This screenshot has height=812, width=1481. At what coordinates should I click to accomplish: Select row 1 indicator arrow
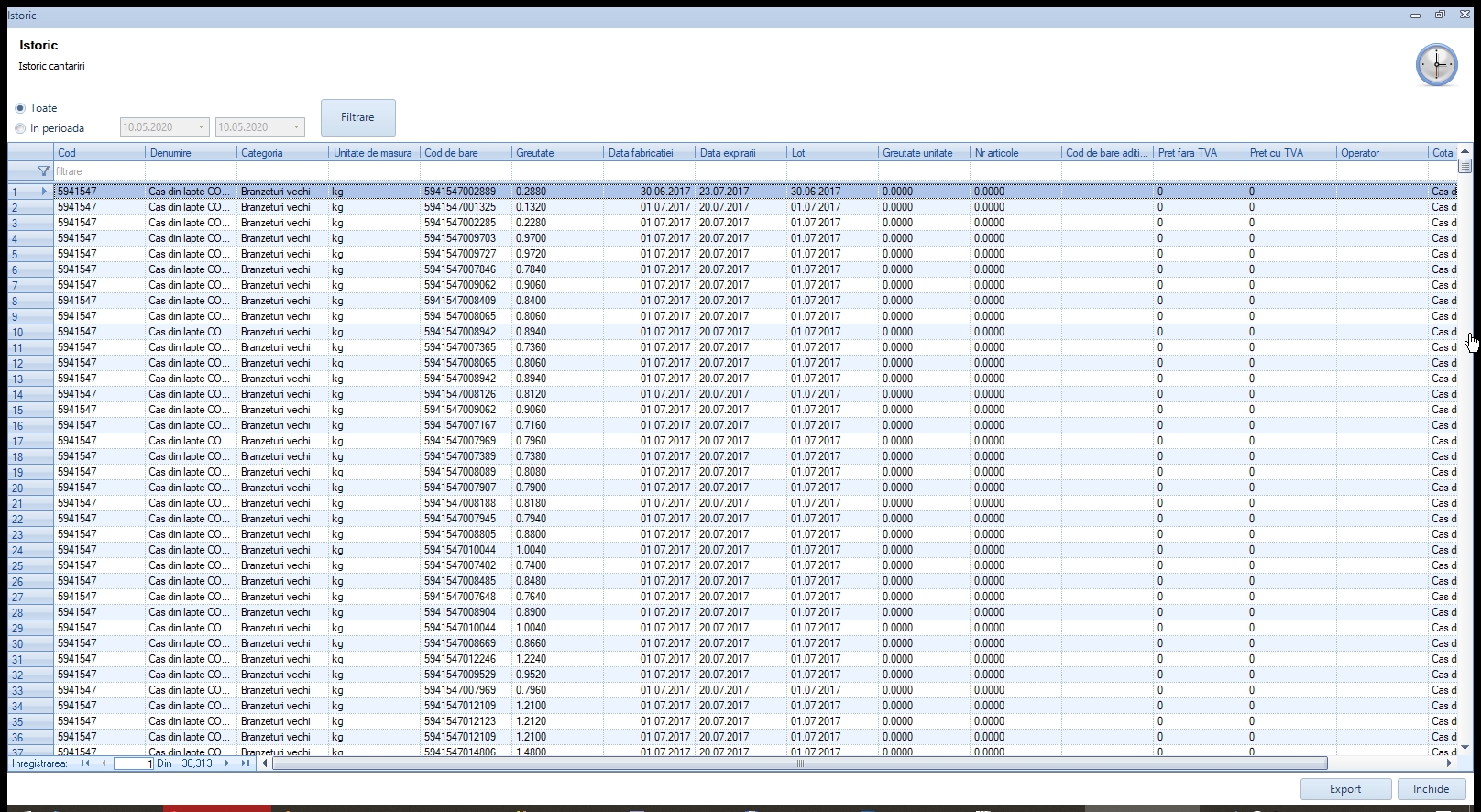pyautogui.click(x=43, y=192)
